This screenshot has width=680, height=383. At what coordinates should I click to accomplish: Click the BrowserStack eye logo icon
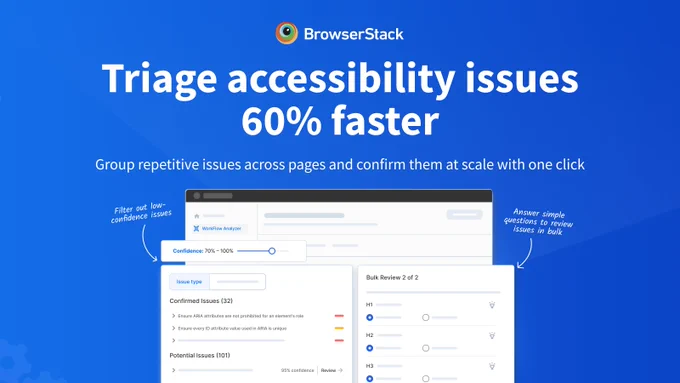tap(287, 33)
